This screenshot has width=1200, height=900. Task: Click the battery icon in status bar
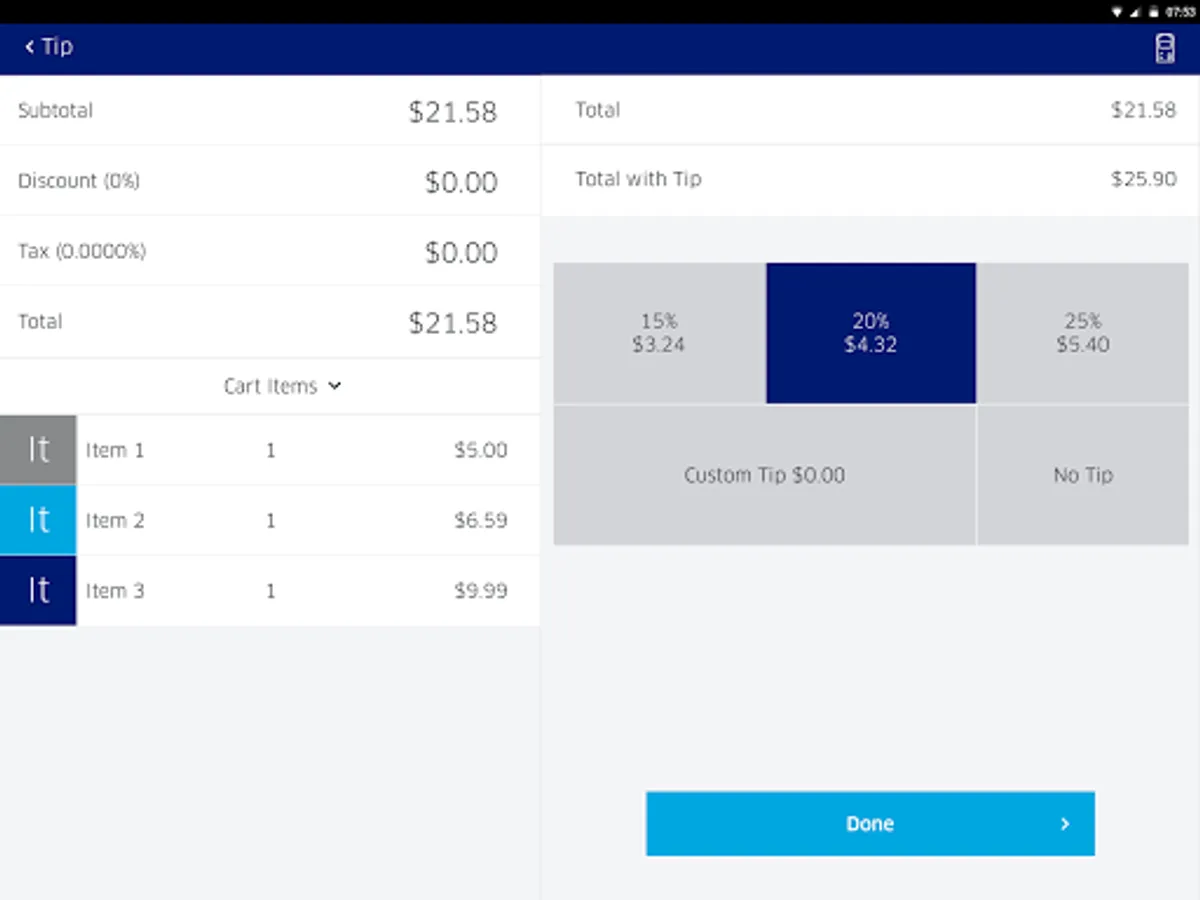click(1153, 12)
